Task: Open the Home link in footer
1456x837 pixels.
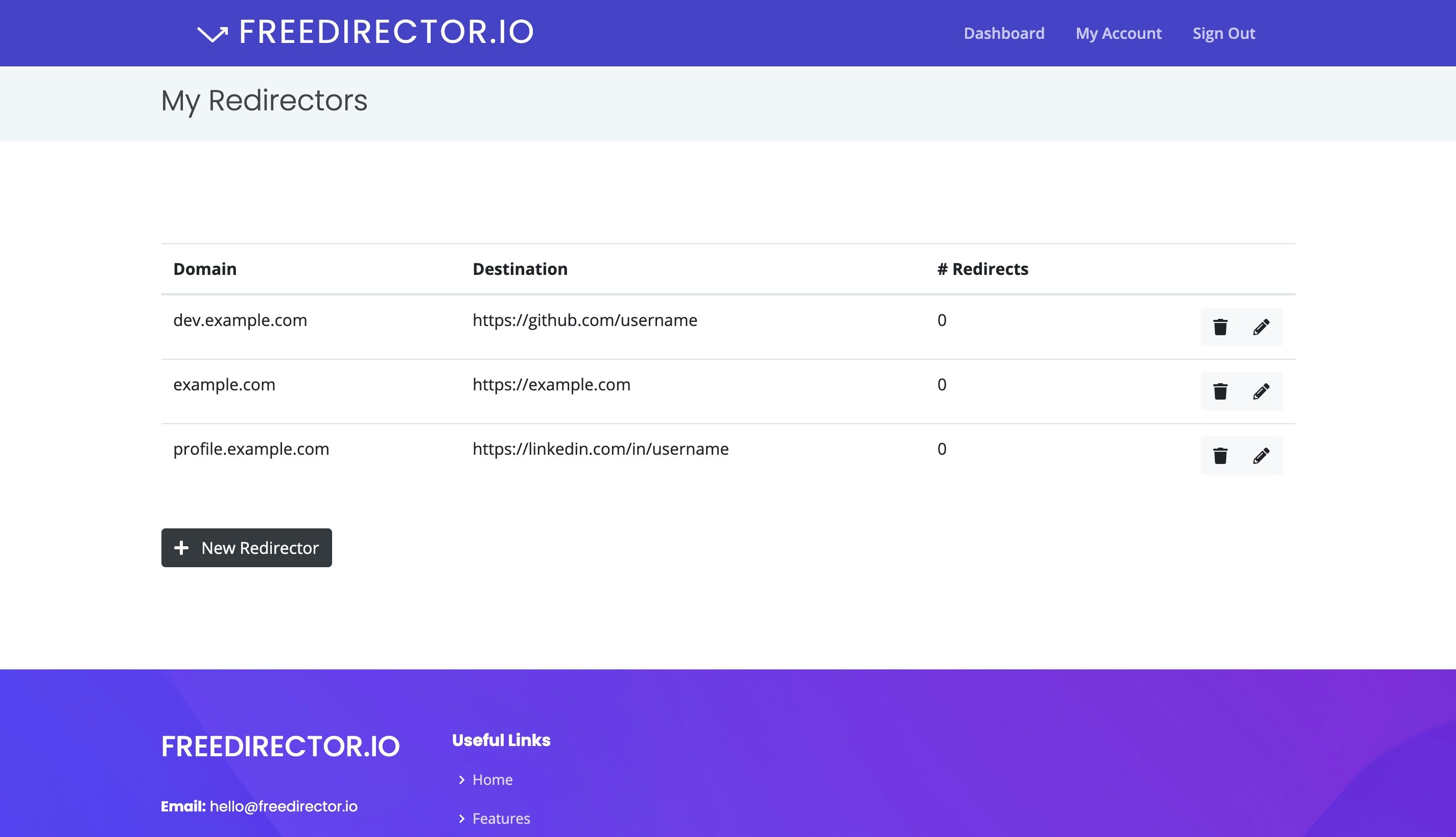Action: pos(492,780)
